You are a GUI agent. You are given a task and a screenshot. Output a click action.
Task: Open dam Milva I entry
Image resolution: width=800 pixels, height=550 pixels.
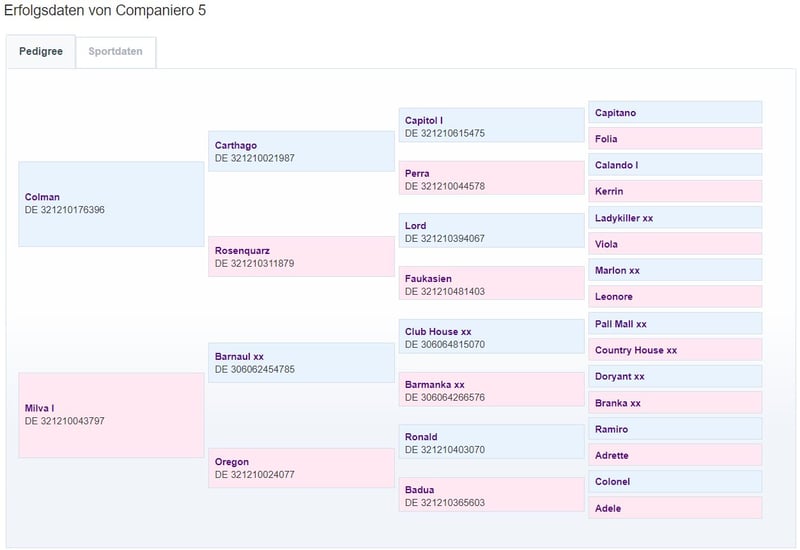111,415
